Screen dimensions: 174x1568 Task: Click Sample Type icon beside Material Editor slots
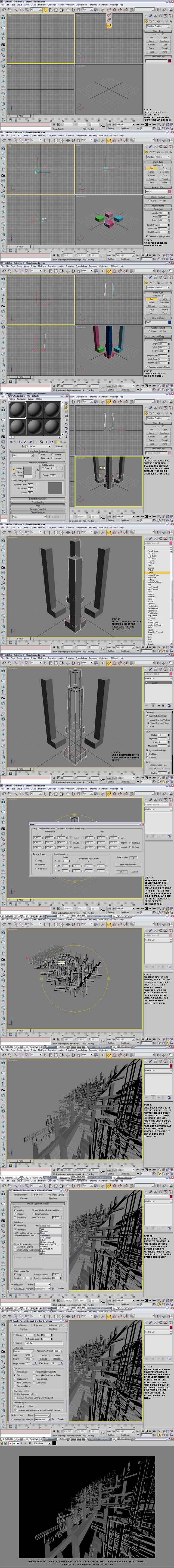pos(66,403)
